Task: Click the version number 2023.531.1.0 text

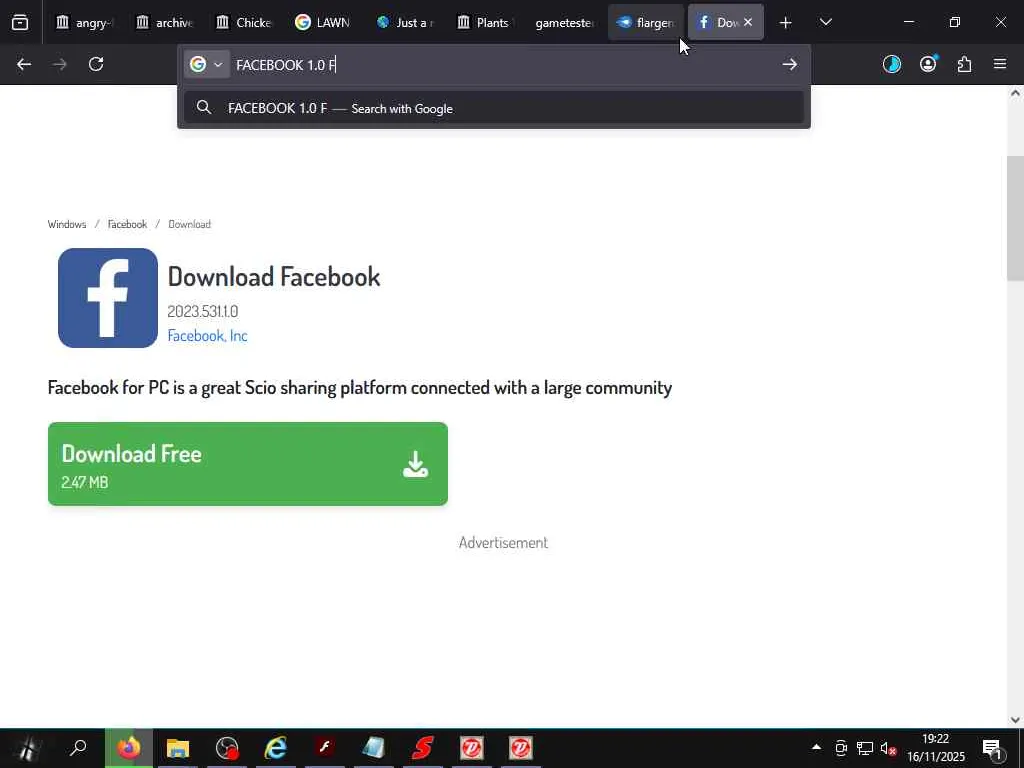Action: tap(202, 312)
